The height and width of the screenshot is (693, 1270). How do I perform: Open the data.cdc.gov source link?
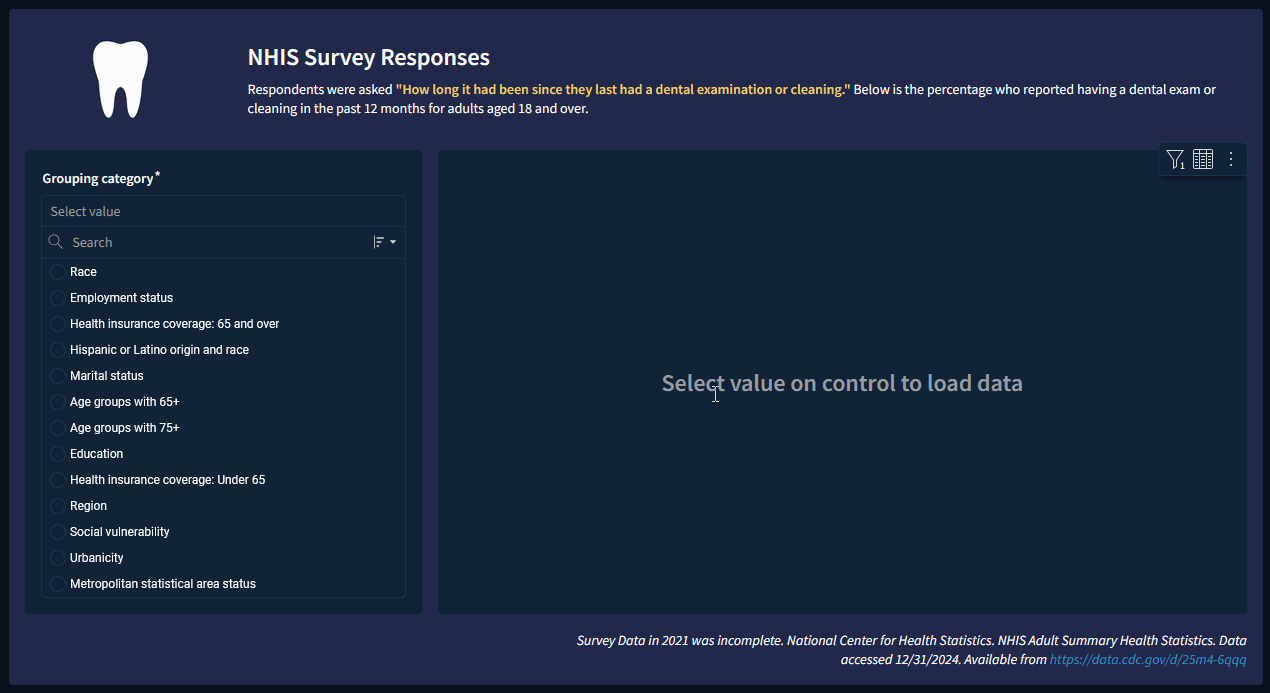pyautogui.click(x=1148, y=659)
